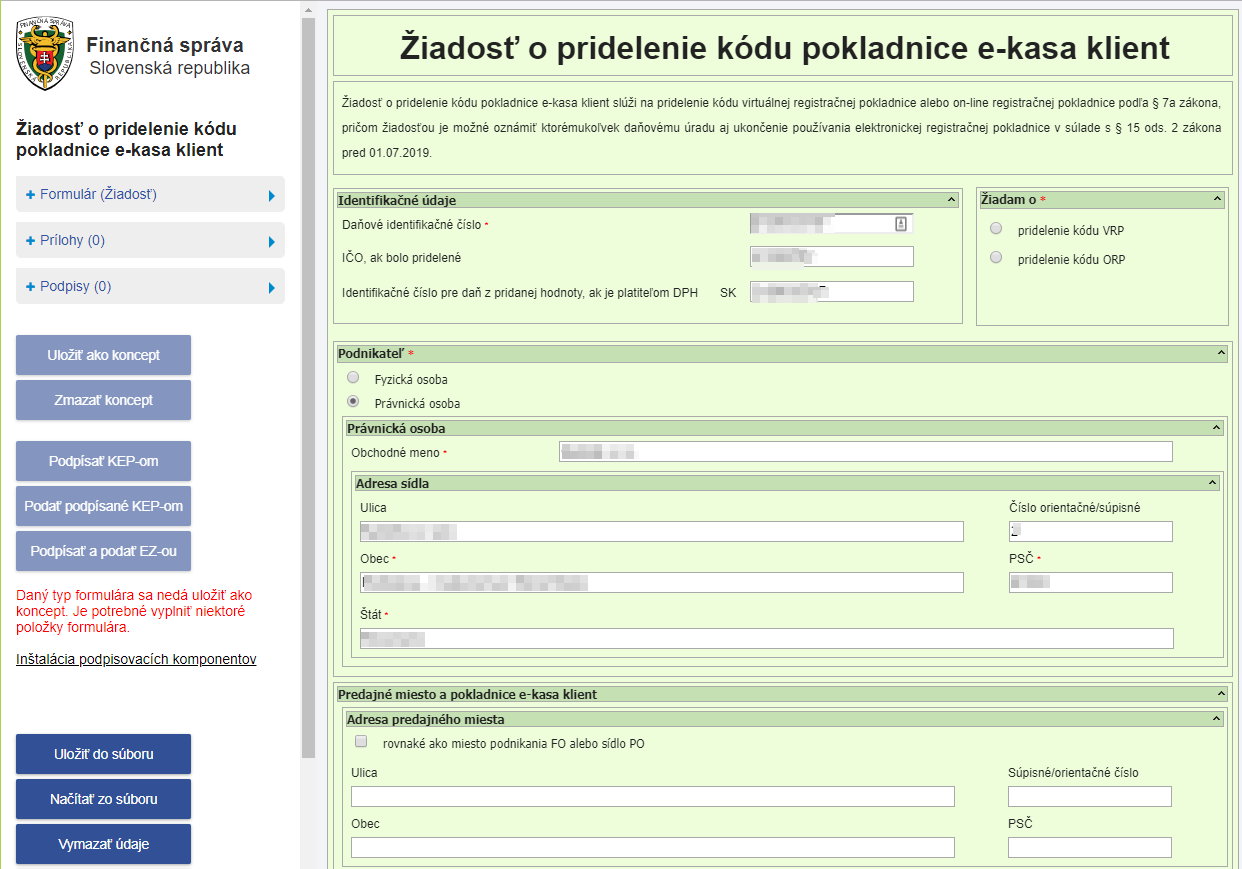Check the rovnaké ako miesto podnikania checkbox
The image size is (1242, 869).
point(361,742)
